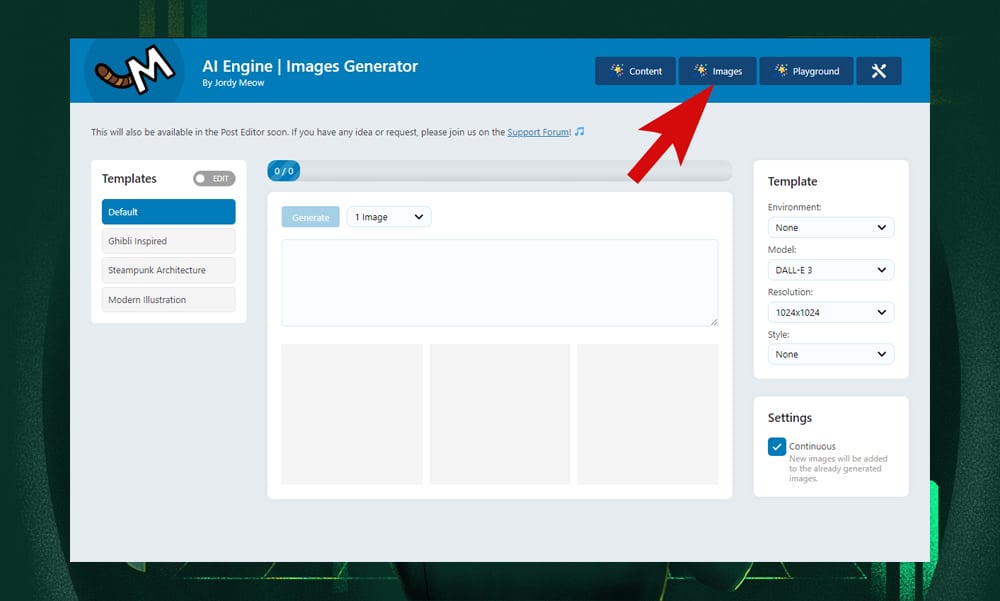This screenshot has width=1000, height=601.
Task: Open the image count dropdown
Action: [x=388, y=217]
